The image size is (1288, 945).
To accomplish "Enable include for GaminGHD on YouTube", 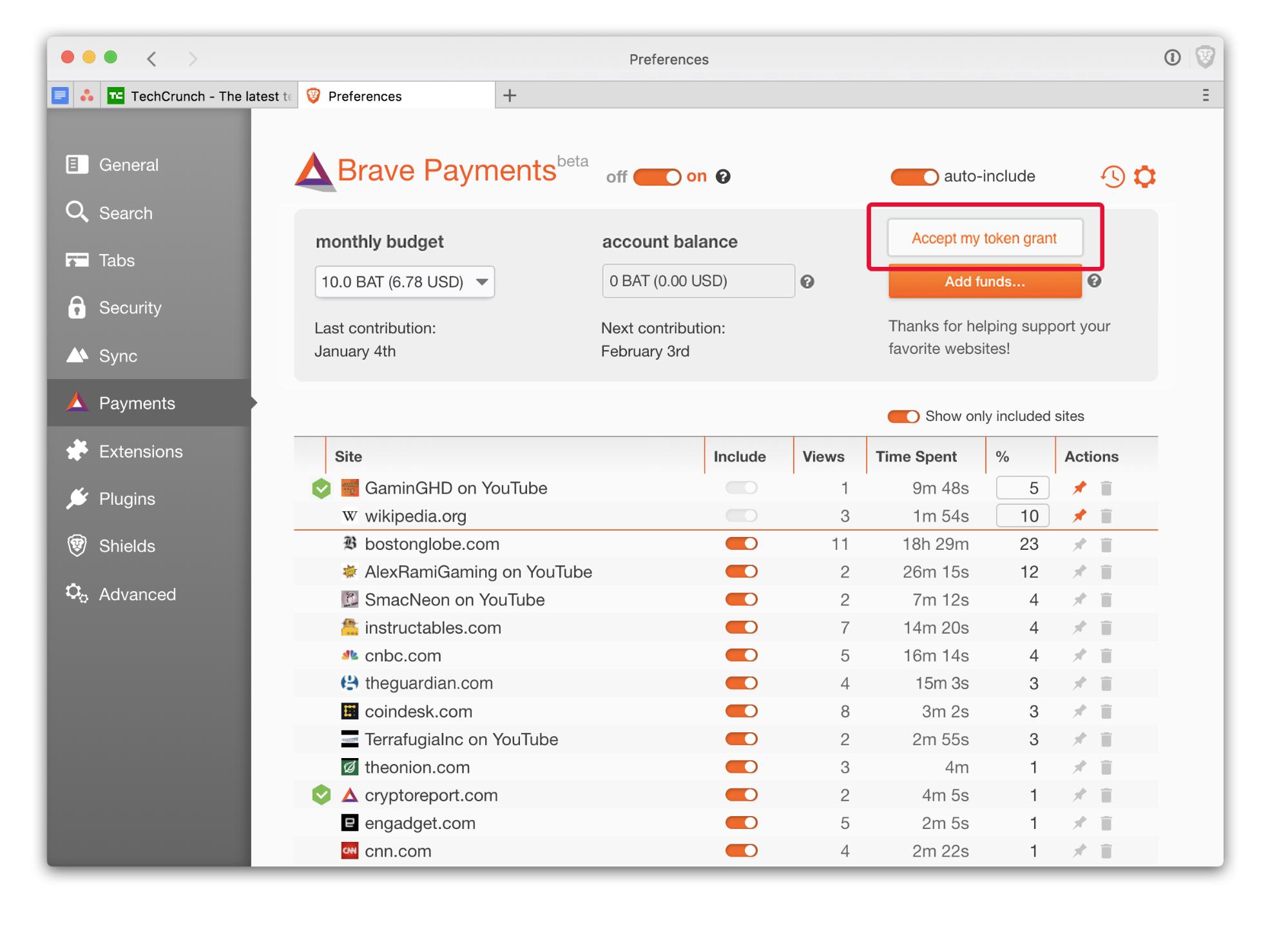I will tap(741, 488).
